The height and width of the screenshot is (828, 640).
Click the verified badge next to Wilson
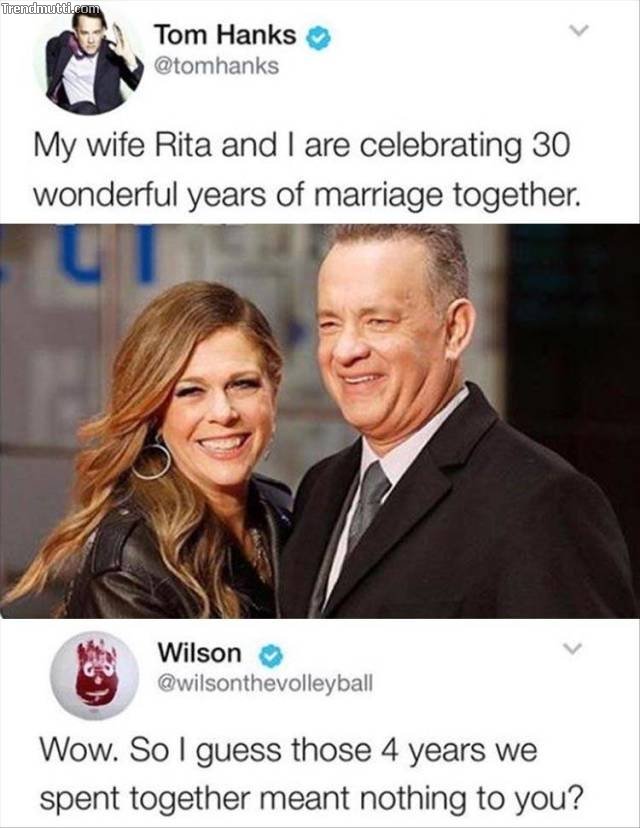tap(271, 656)
